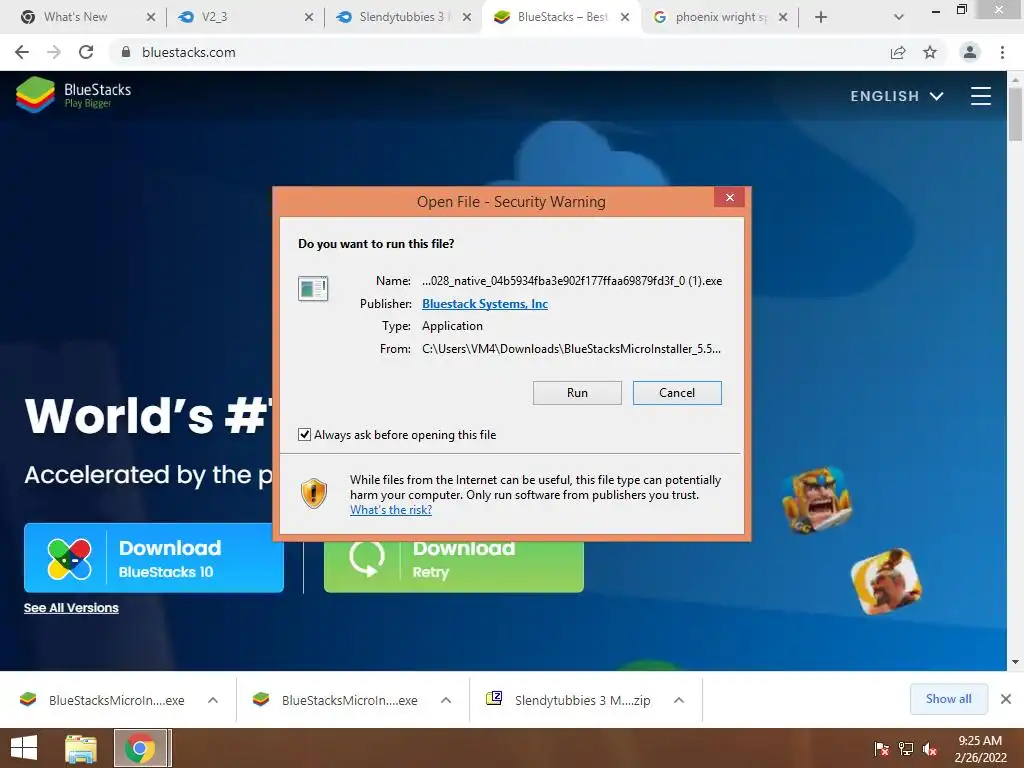Open the What's the risk? link

coord(391,510)
